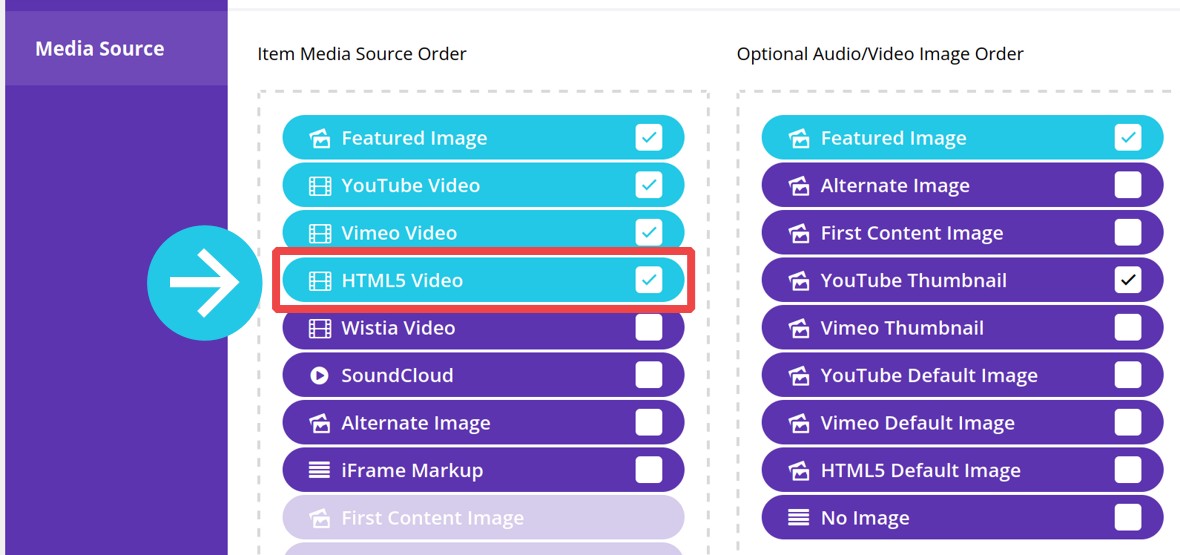Image resolution: width=1180 pixels, height=555 pixels.
Task: Check the HTML5 Default Image checkbox
Action: point(1128,471)
